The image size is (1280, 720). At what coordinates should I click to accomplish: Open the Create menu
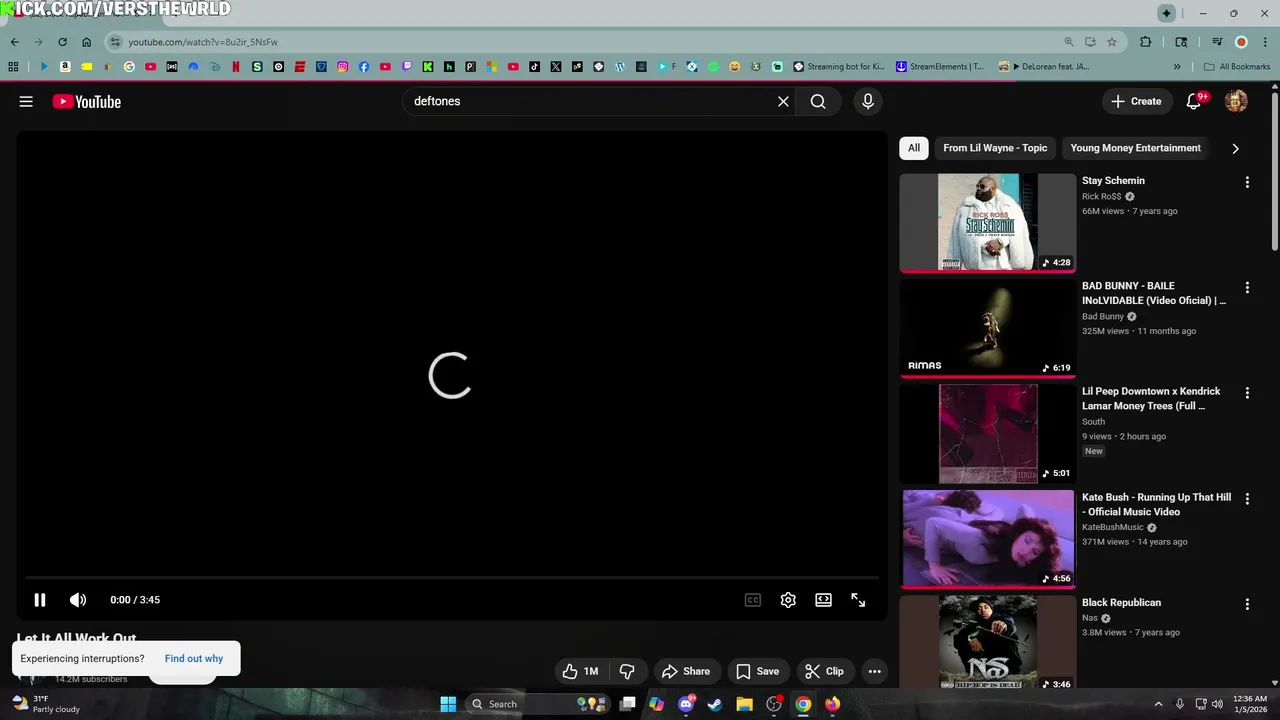tap(1136, 101)
